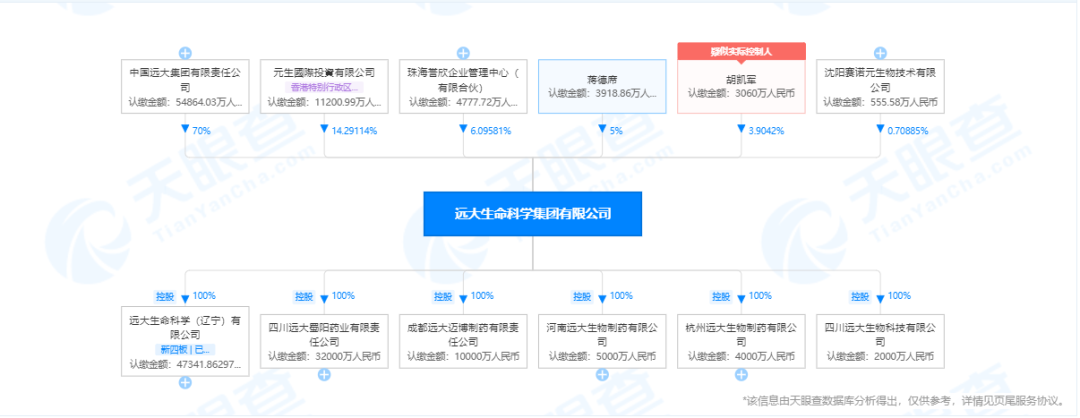The height and width of the screenshot is (418, 1080).
Task: Click the 认缴金额 11200.99万 value
Action: coord(324,102)
